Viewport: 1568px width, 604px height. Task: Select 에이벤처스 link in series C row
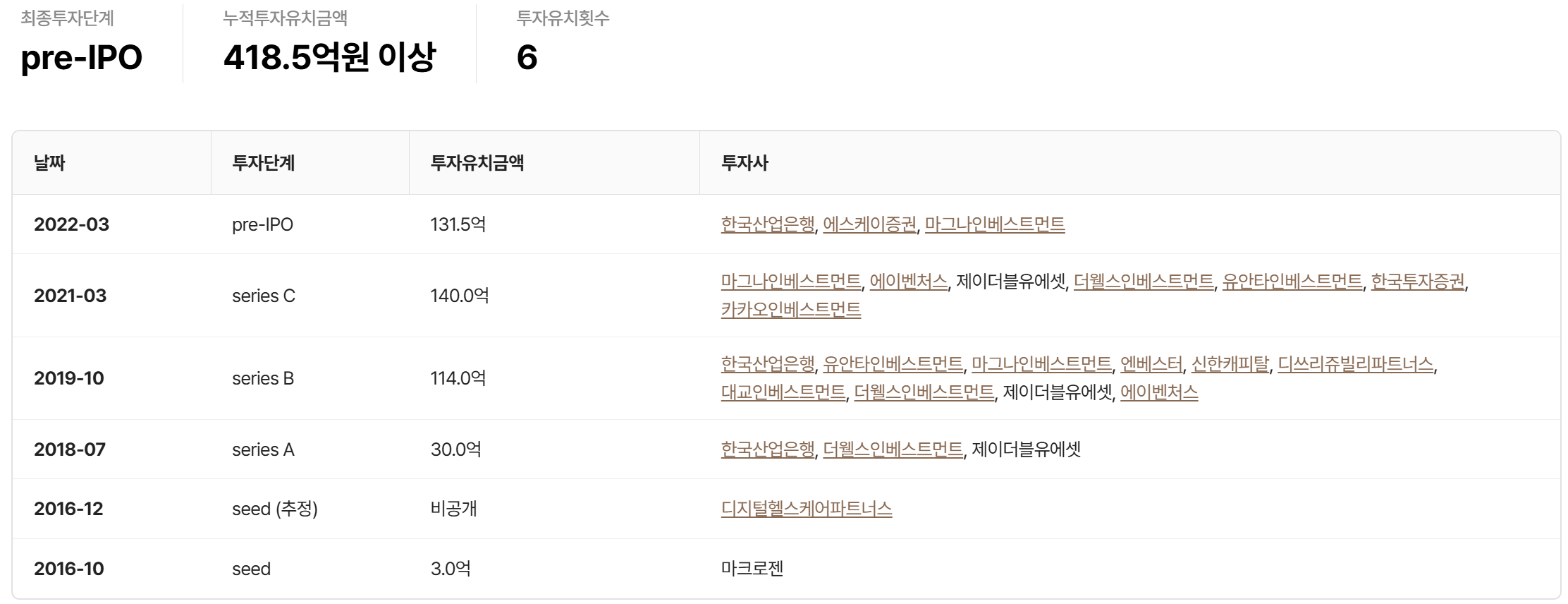coord(908,282)
